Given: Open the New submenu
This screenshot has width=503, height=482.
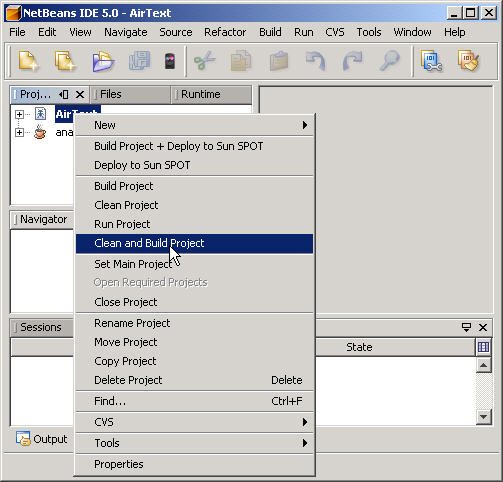Looking at the screenshot, I should tap(195, 125).
